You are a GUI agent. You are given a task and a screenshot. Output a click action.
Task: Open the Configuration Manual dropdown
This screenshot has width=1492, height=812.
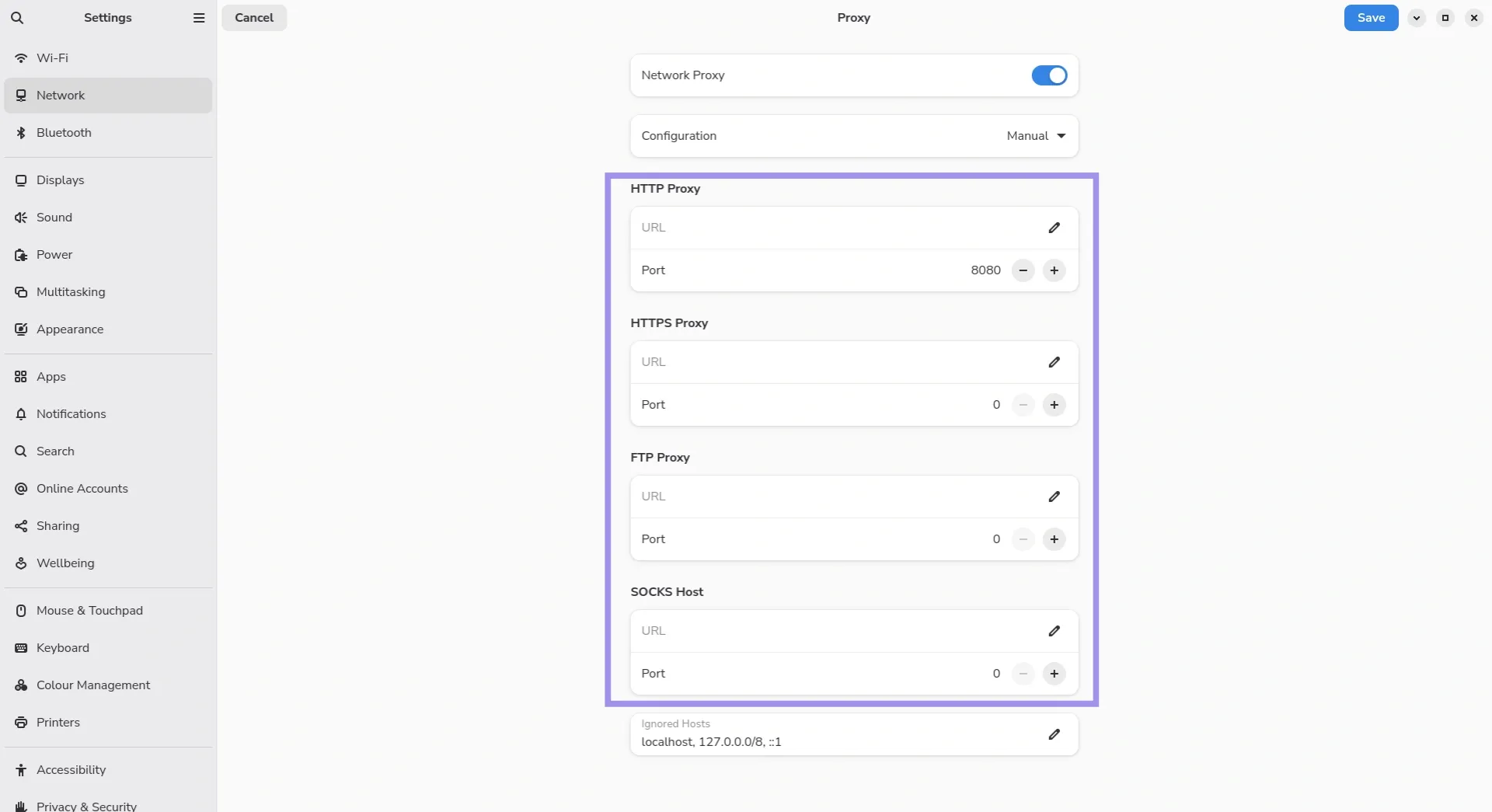pos(1036,136)
